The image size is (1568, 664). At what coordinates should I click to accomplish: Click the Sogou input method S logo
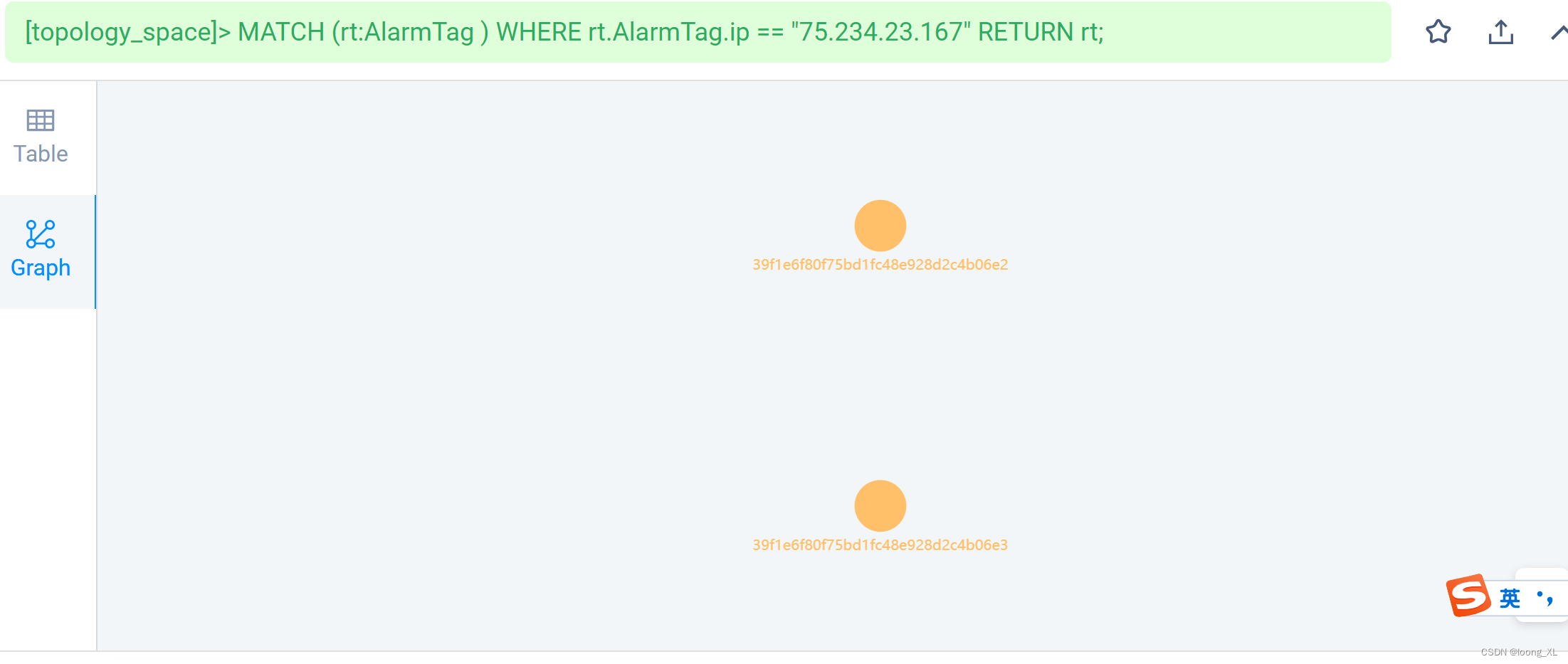(1468, 596)
